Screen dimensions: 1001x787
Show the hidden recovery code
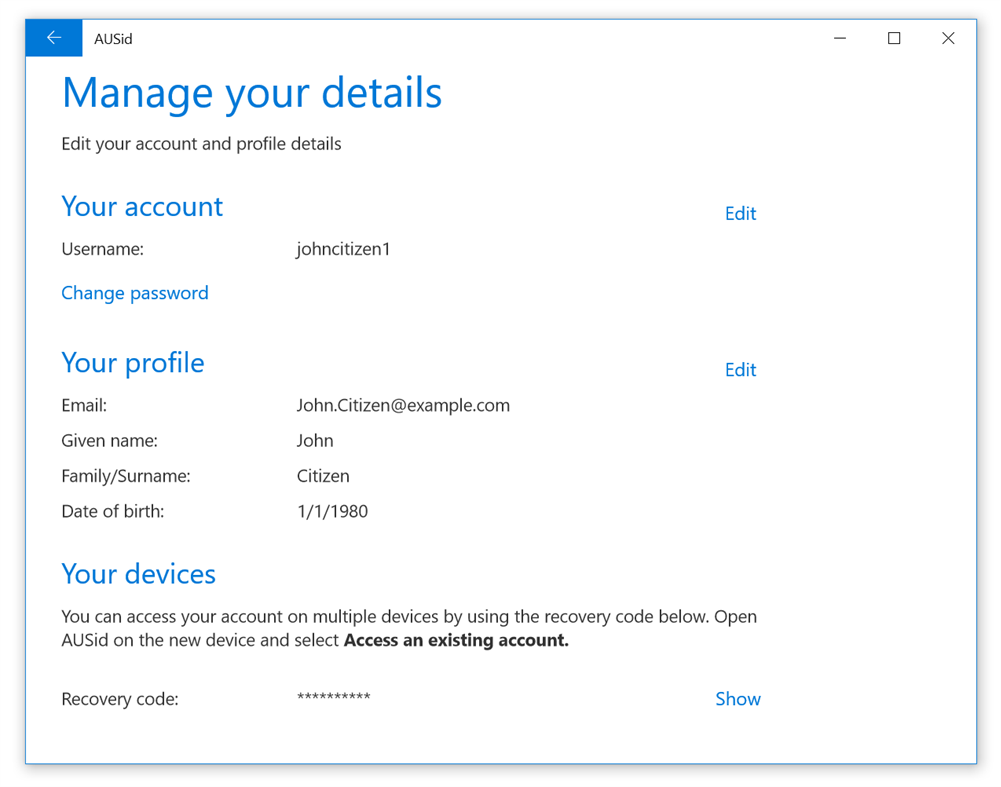pos(737,698)
